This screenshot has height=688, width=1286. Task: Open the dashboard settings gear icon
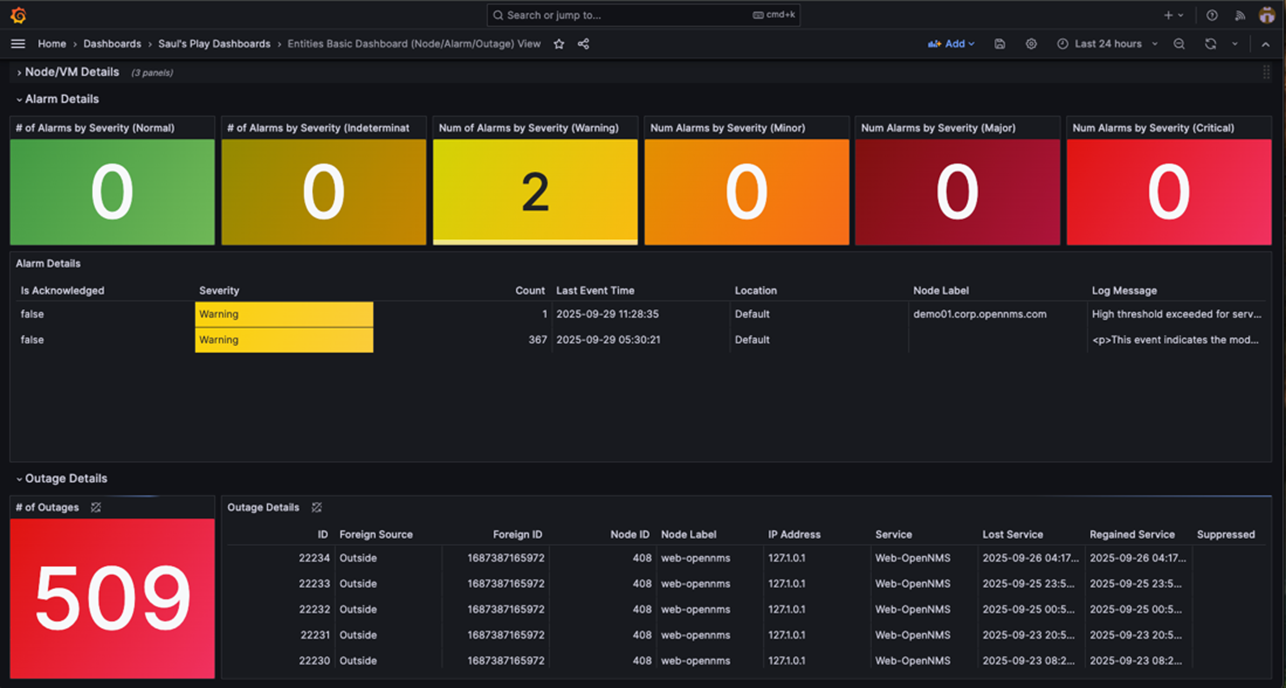(x=1031, y=44)
